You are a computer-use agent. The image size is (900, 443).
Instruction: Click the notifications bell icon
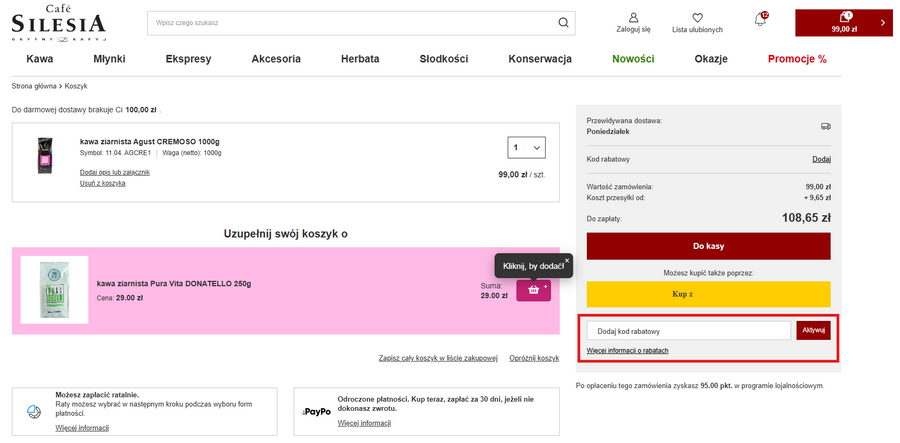760,21
